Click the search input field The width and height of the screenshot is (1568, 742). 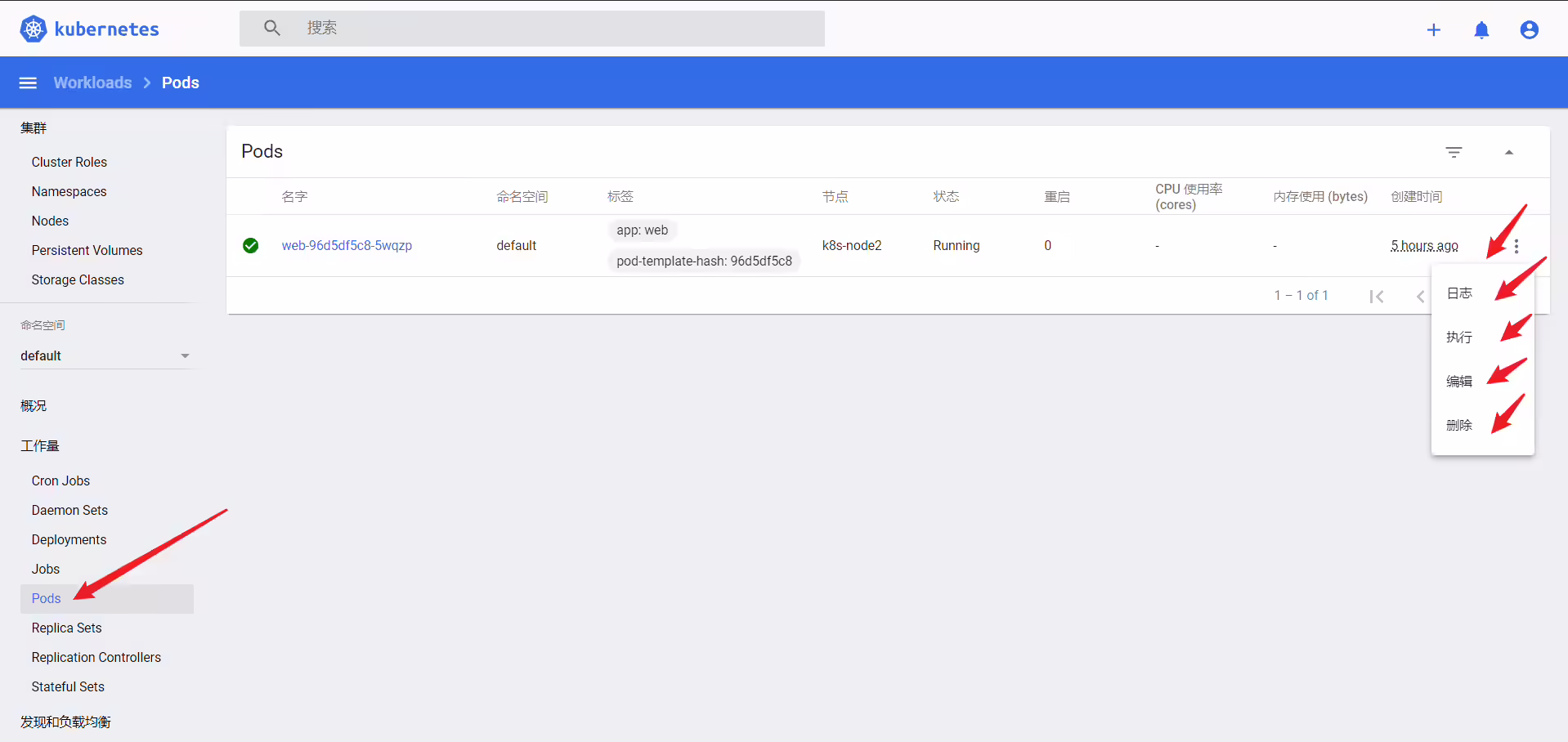coord(532,28)
